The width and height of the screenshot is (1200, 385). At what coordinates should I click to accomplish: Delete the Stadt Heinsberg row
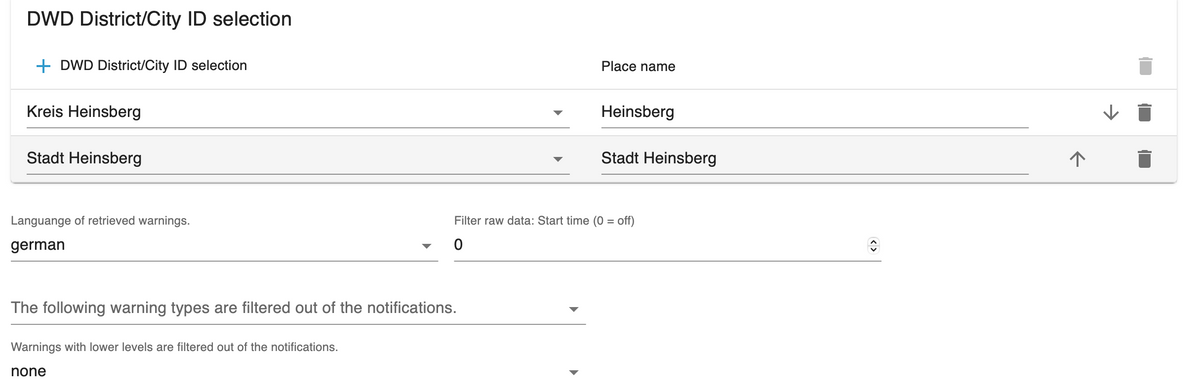coord(1146,158)
